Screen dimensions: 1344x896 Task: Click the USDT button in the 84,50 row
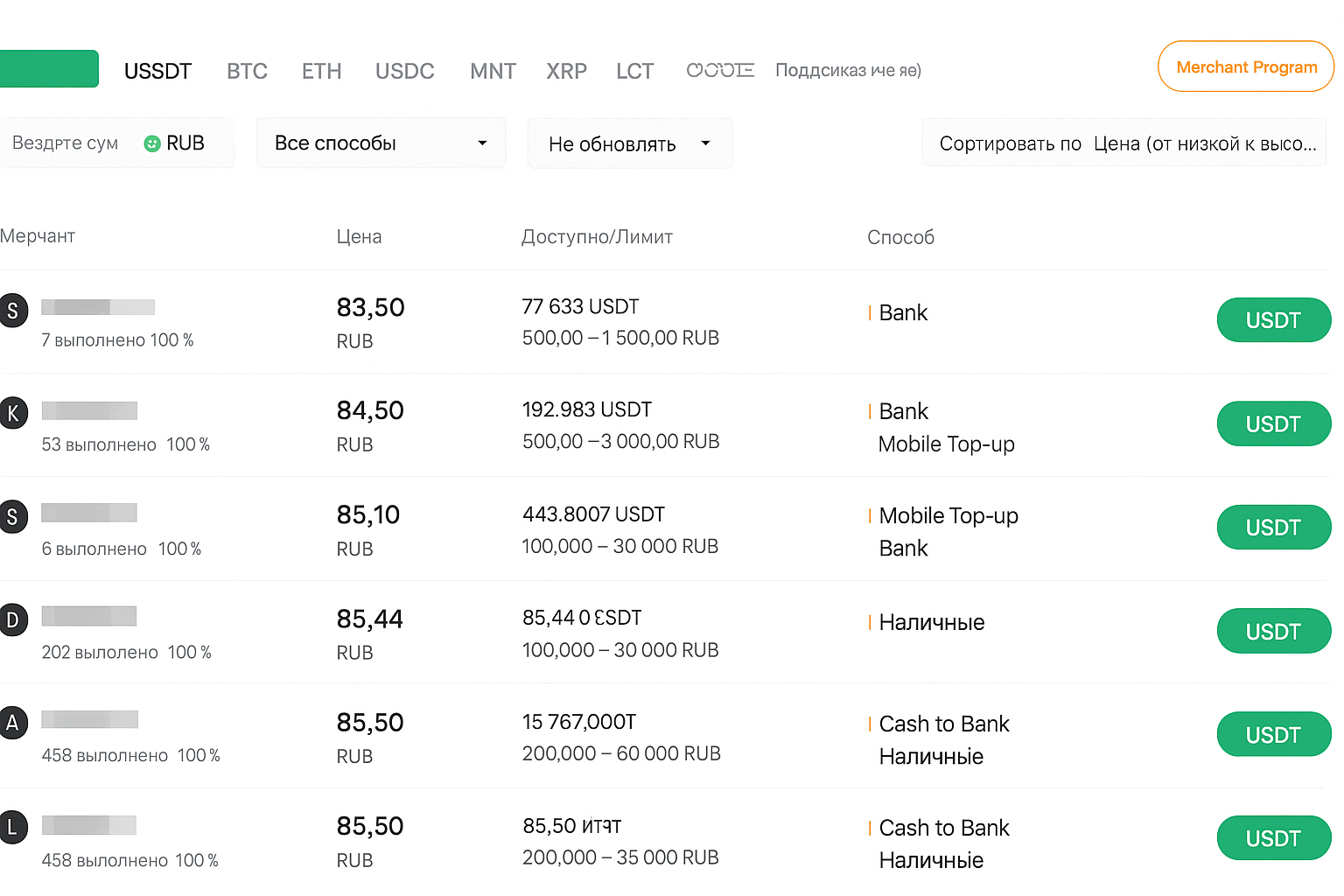point(1274,423)
